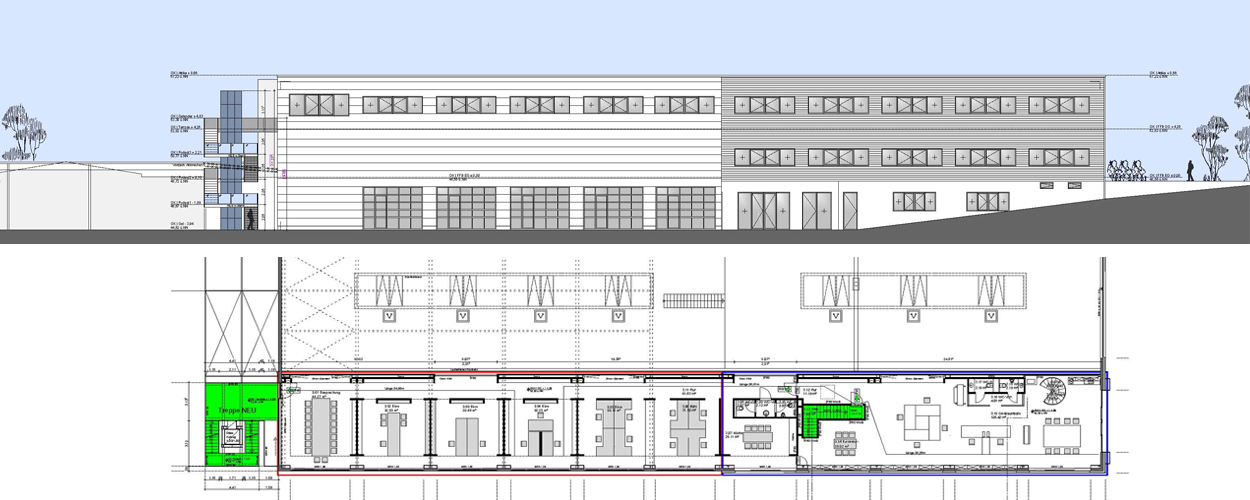Select the walking pedestrian silhouette on slope
Screen dimensions: 1250x500
pyautogui.click(x=1190, y=170)
